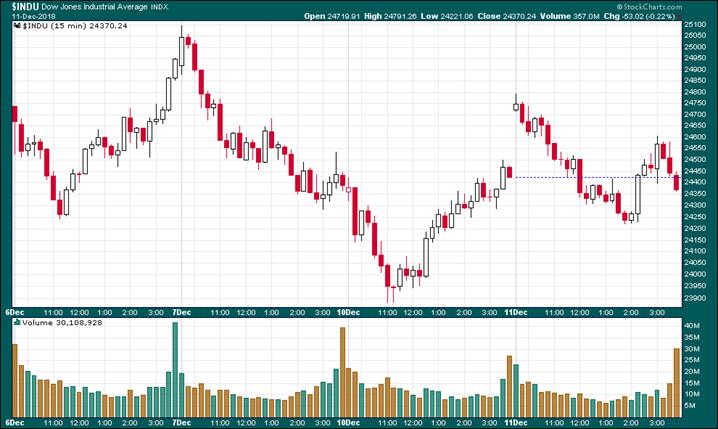Click the High 24791.26 value
718x429 pixels.
(x=390, y=16)
